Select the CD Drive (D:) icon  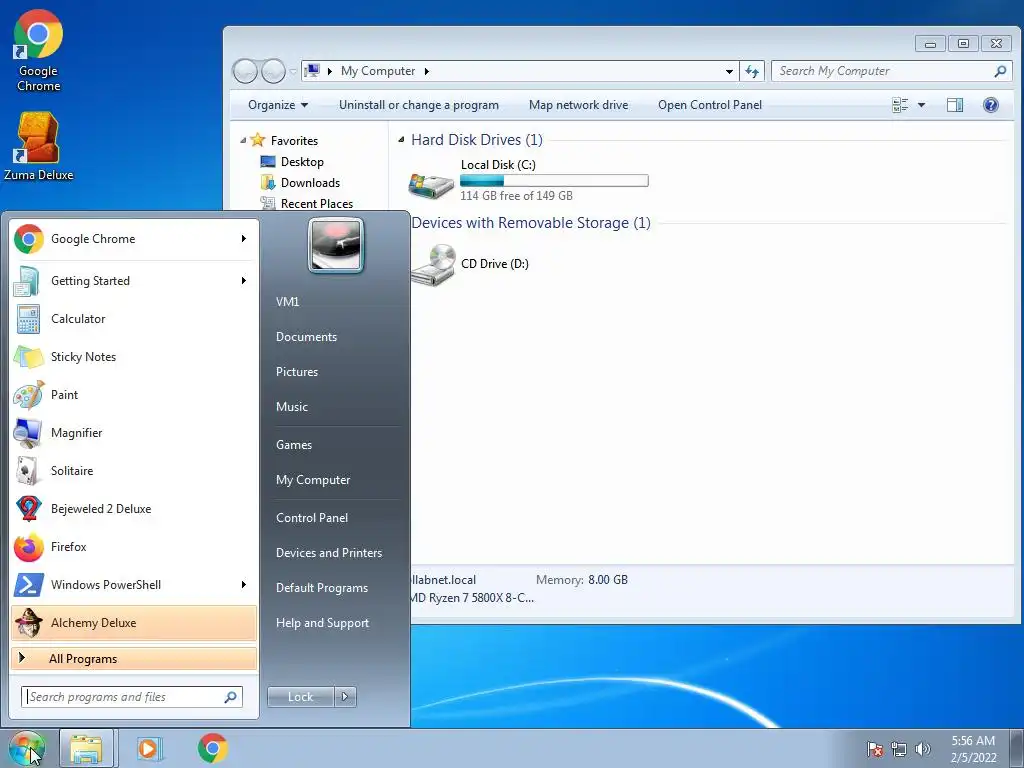pos(469,264)
